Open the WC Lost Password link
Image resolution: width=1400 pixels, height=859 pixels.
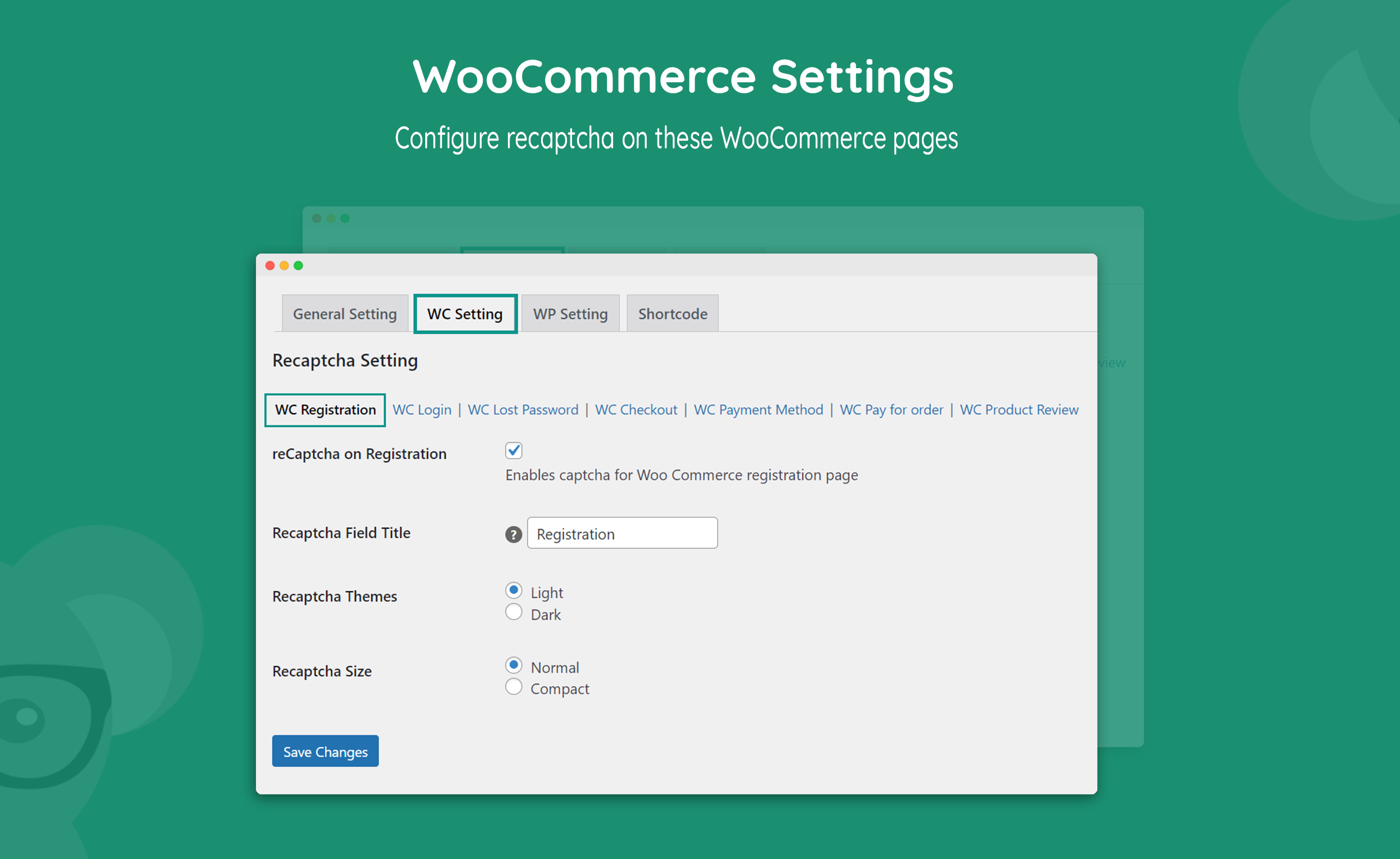[523, 410]
